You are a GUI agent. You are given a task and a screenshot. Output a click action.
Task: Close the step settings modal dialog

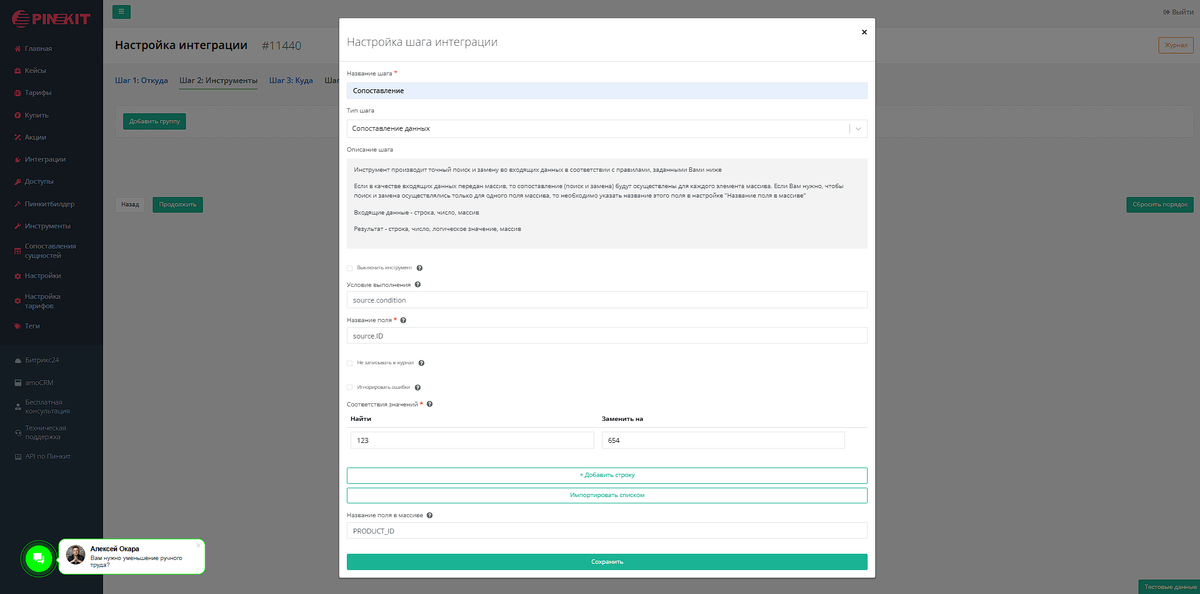coord(864,32)
